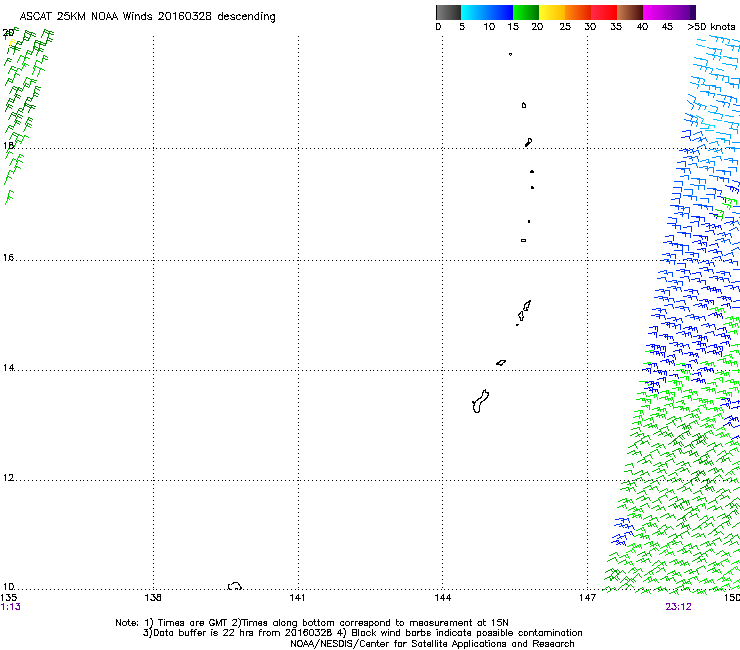Viewport: 740px width, 650px height.
Task: Click the "12" latitude axis label
Action: tap(8, 478)
